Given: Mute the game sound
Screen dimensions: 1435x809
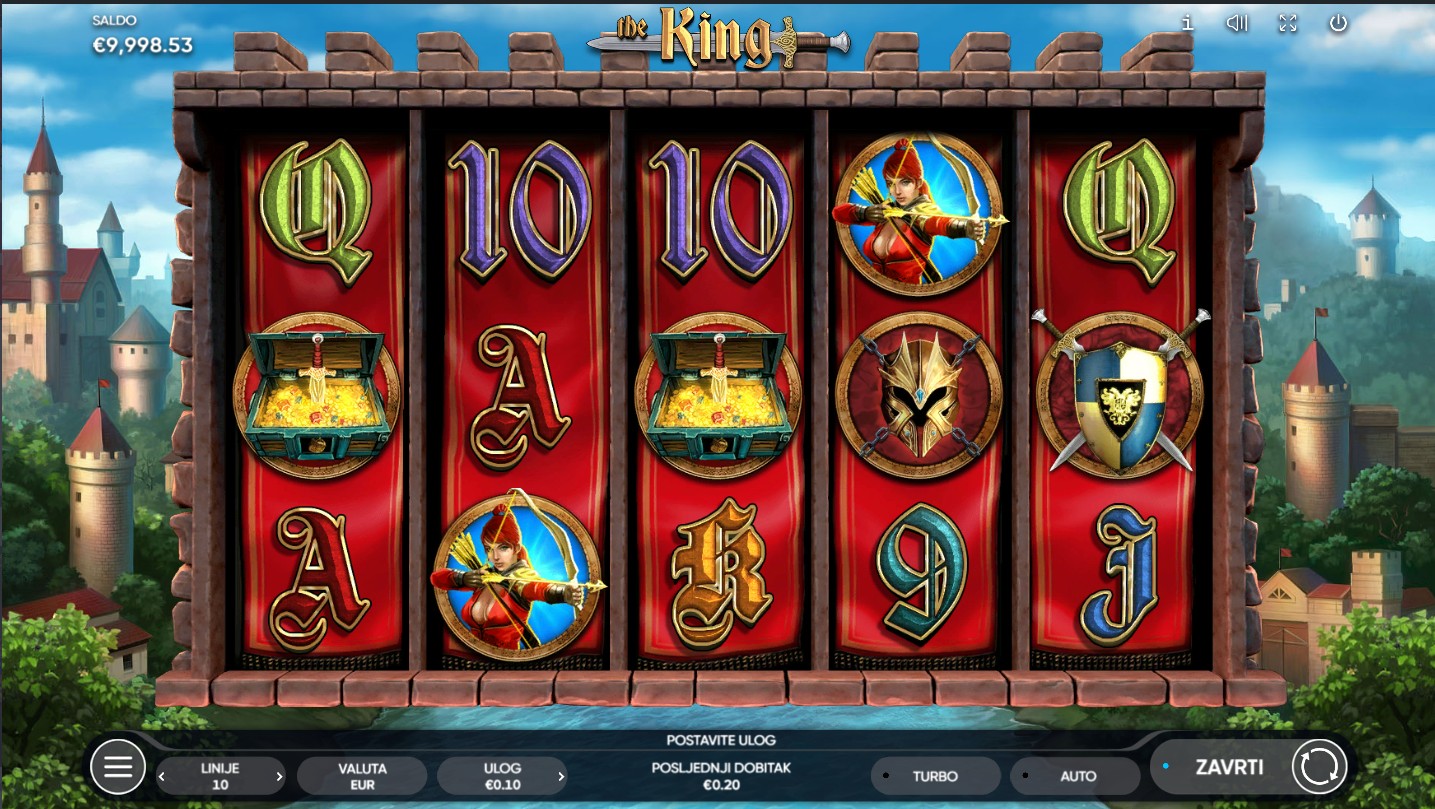Looking at the screenshot, I should pos(1237,23).
